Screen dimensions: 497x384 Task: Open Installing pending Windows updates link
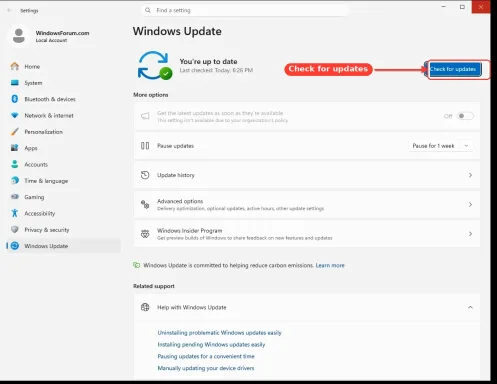(x=211, y=344)
